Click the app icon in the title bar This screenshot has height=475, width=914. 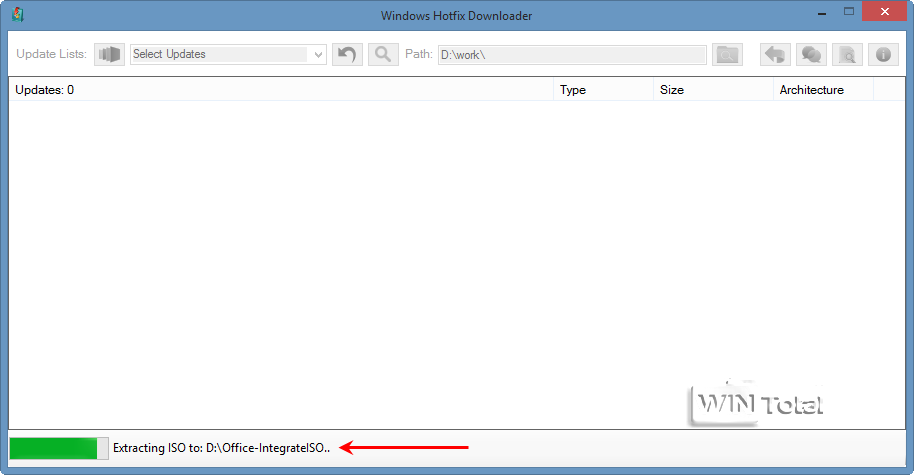18,15
